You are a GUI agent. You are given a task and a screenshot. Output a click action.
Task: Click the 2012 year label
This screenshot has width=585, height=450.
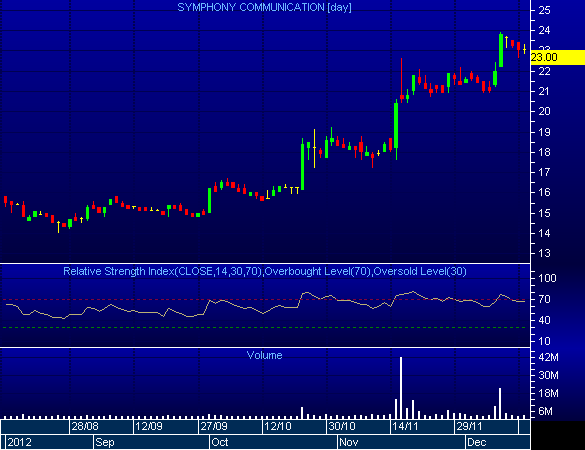click(x=19, y=442)
